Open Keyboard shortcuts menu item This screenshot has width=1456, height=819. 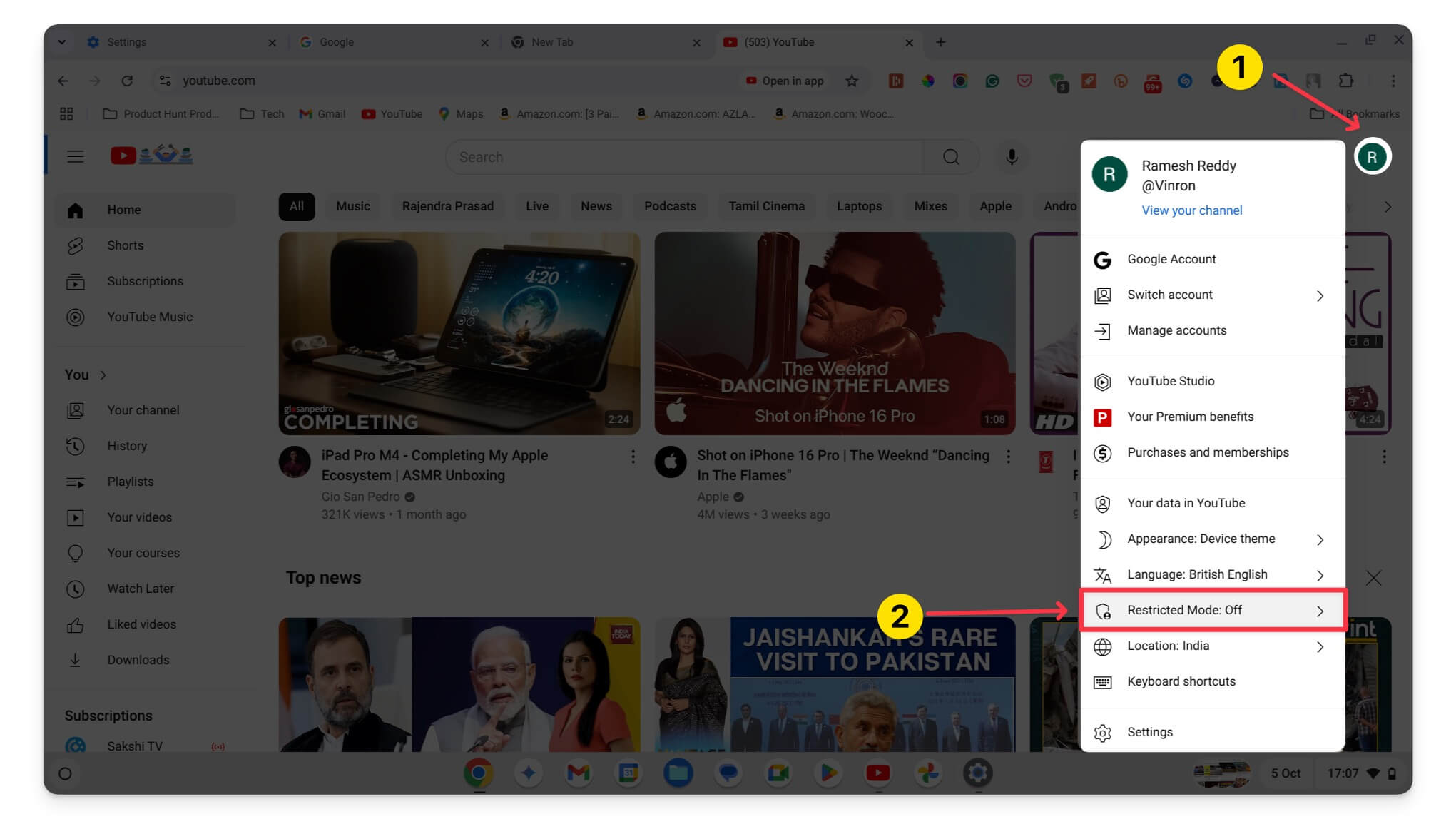click(1212, 682)
